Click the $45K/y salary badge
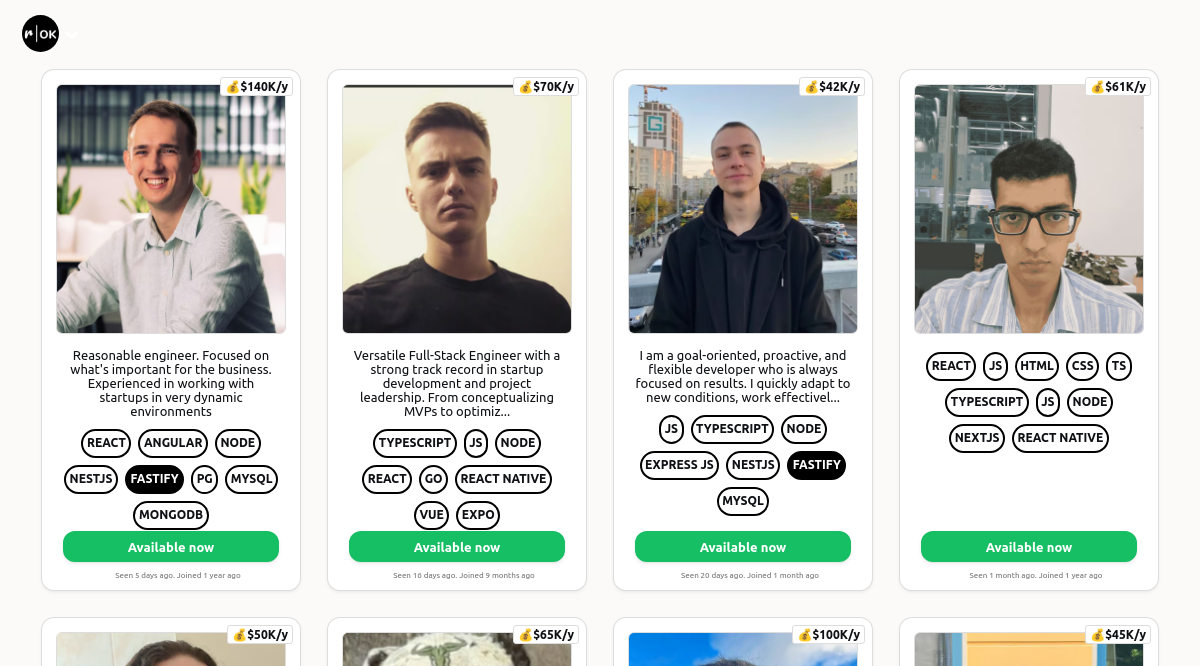Image resolution: width=1200 pixels, height=666 pixels. click(x=1118, y=635)
